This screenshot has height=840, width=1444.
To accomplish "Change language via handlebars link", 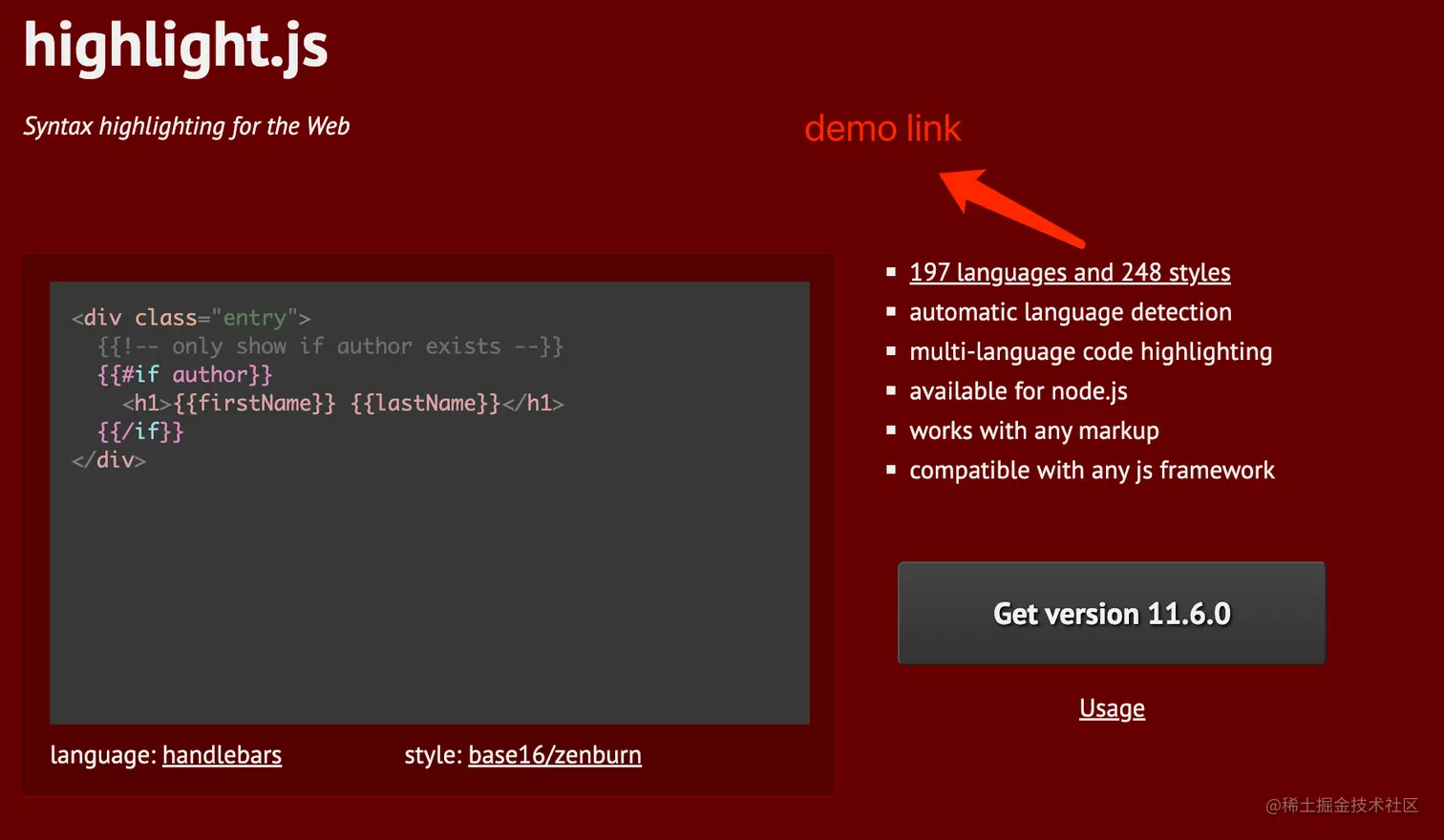I will [x=222, y=755].
